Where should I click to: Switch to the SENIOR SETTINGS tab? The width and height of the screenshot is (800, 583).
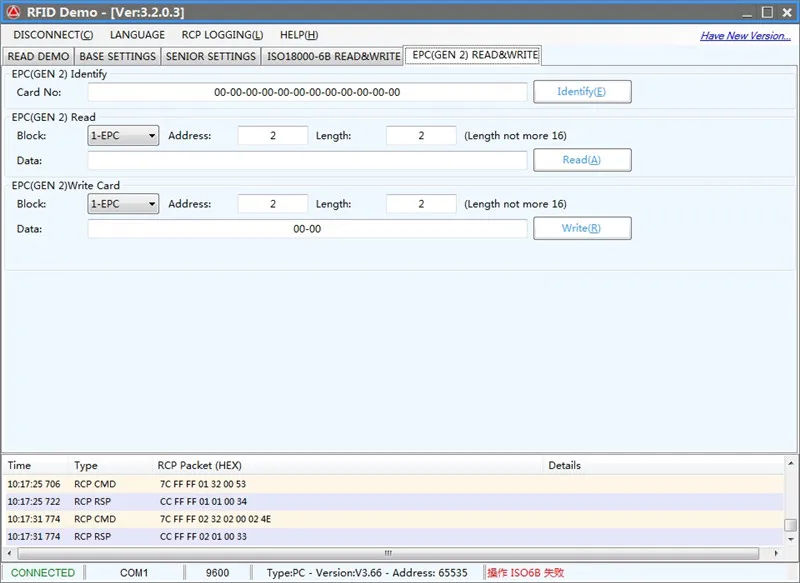[x=211, y=56]
